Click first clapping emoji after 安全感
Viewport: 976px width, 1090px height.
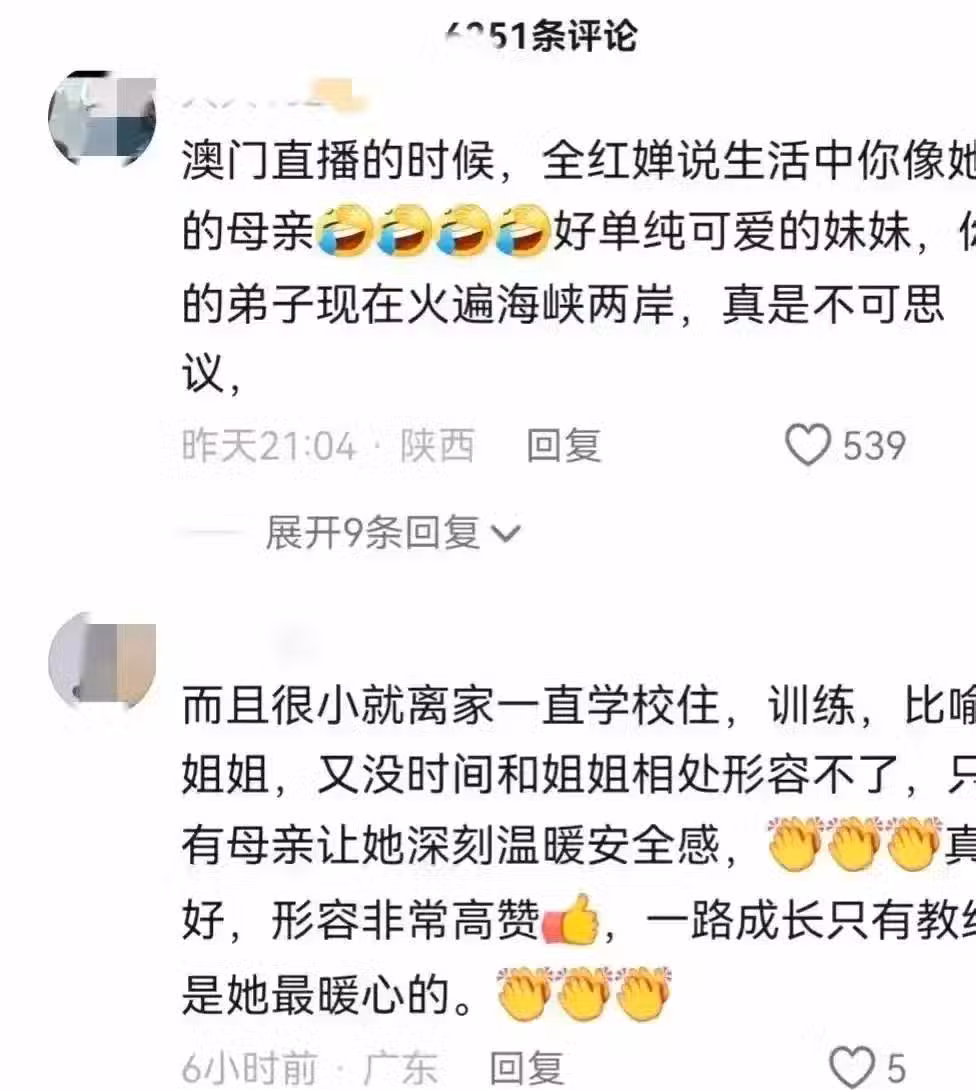click(x=795, y=844)
